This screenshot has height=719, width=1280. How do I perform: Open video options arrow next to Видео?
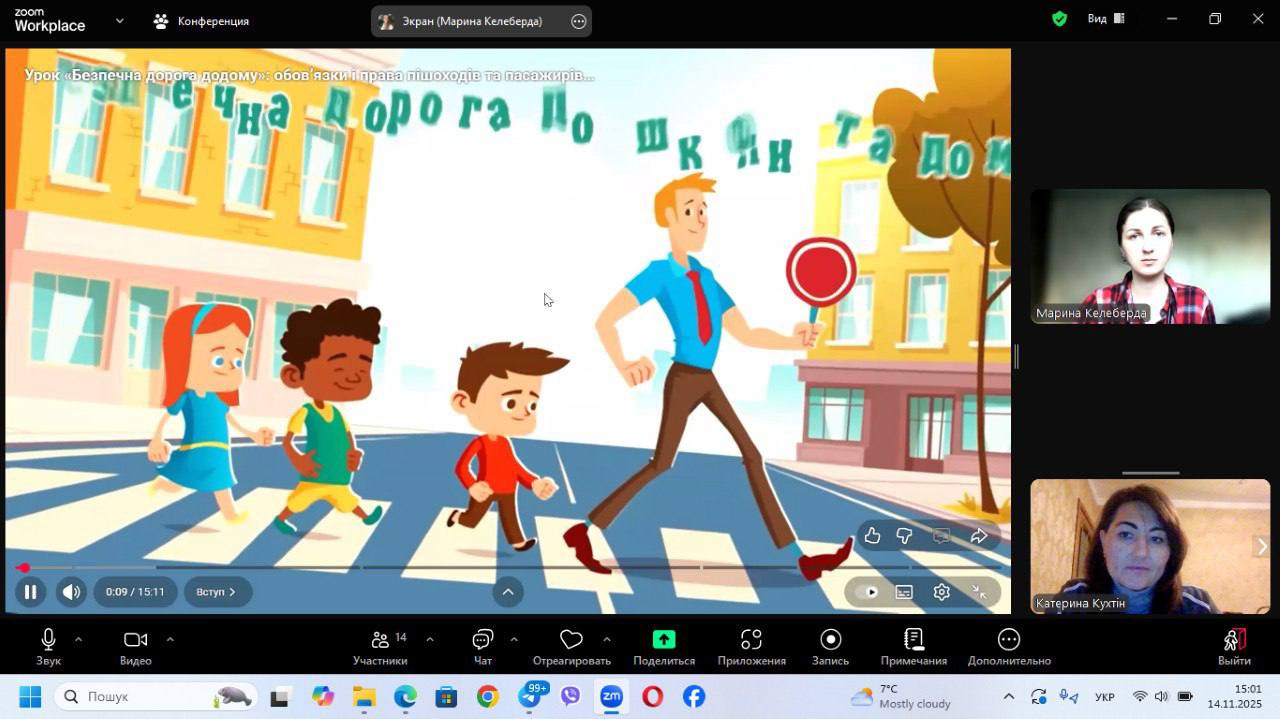pos(170,639)
